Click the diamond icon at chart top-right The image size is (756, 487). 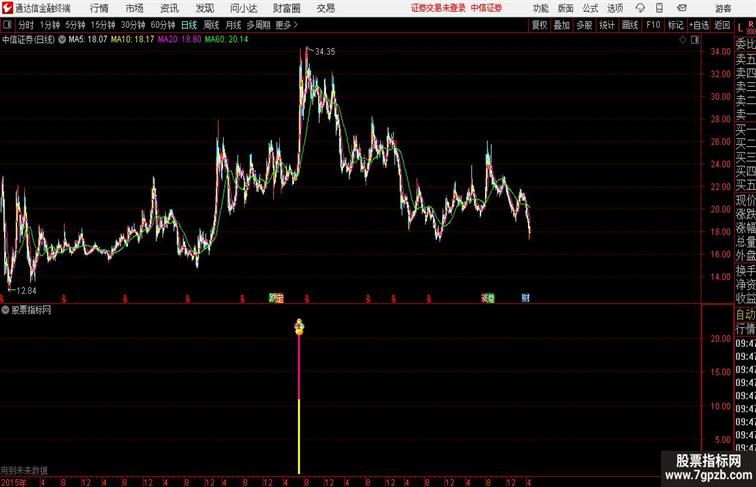click(x=683, y=40)
